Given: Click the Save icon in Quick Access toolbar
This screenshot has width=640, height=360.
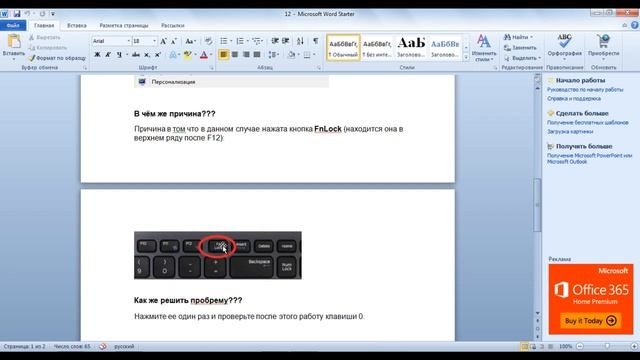Looking at the screenshot, I should tap(17, 14).
